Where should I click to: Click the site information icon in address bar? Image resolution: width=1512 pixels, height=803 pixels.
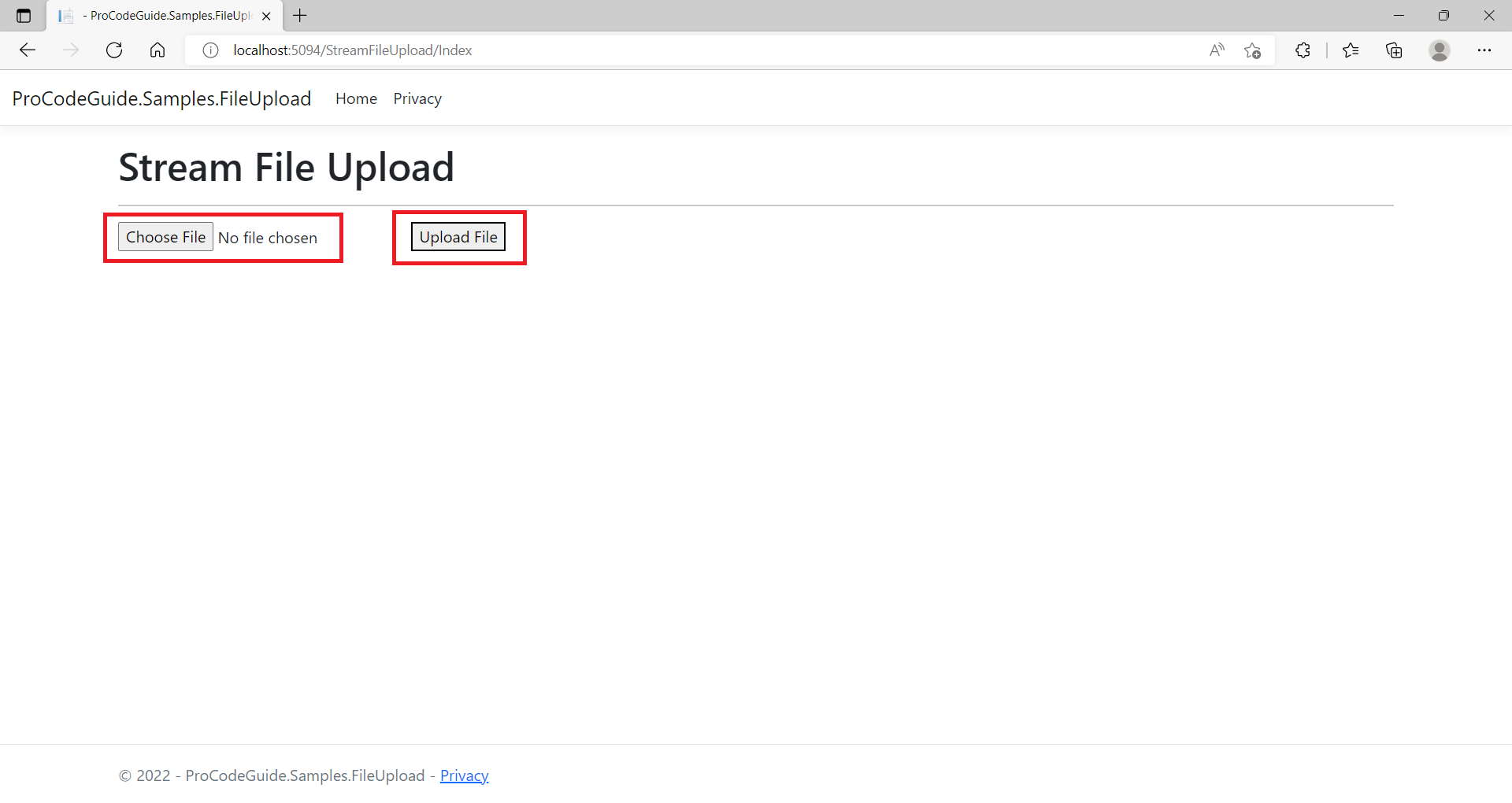click(209, 50)
